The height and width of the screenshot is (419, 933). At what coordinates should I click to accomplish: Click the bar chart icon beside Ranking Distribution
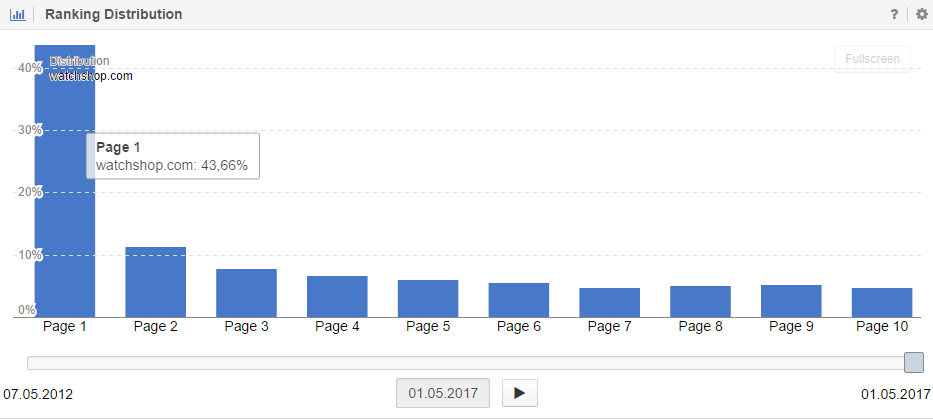(18, 15)
